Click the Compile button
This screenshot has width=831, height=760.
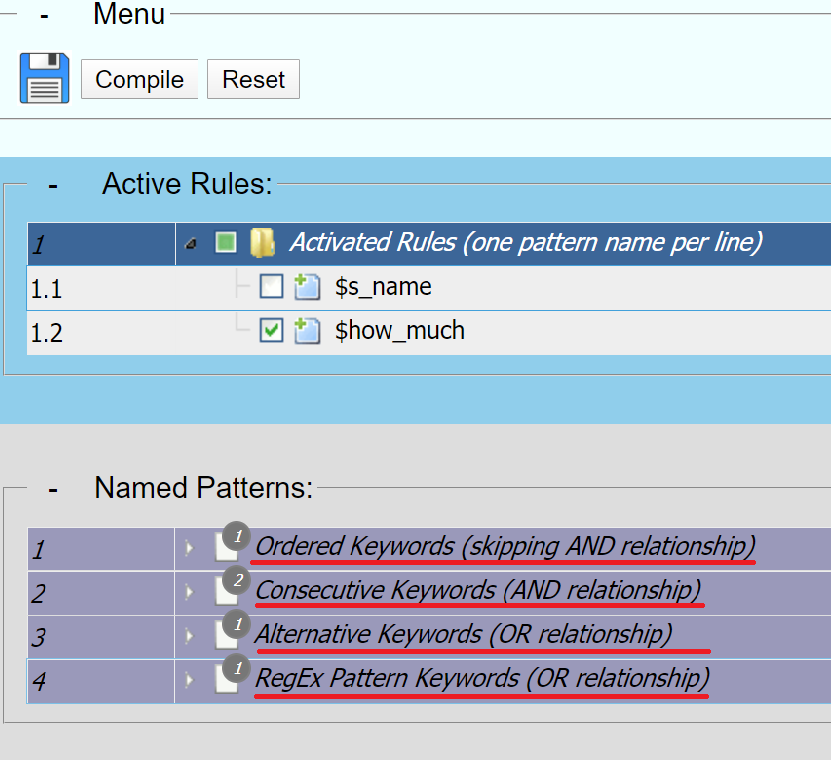(139, 79)
